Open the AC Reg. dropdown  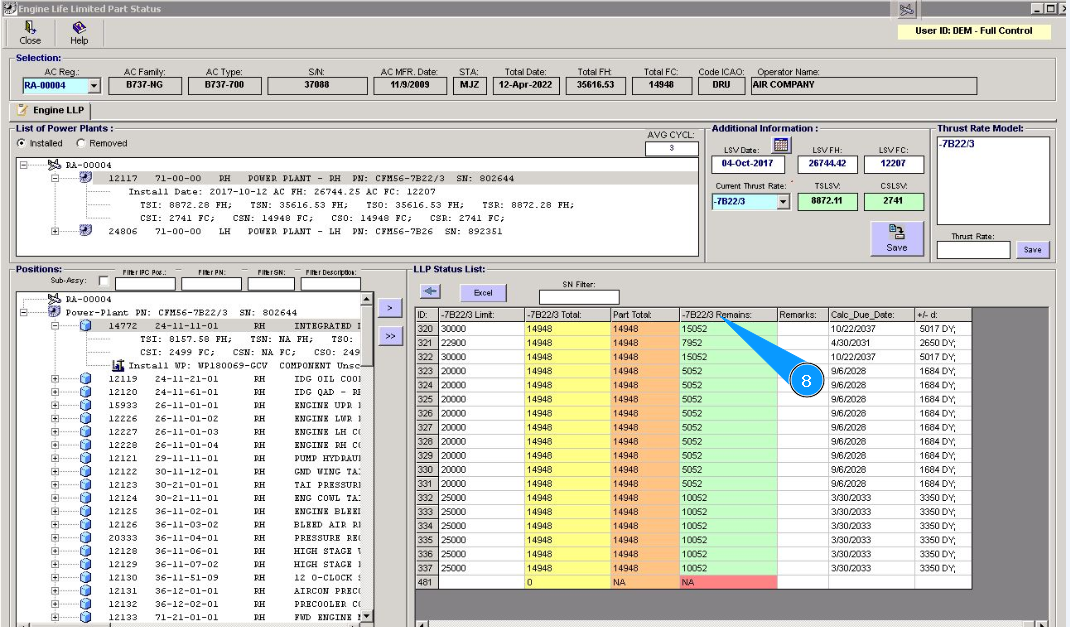coord(94,87)
